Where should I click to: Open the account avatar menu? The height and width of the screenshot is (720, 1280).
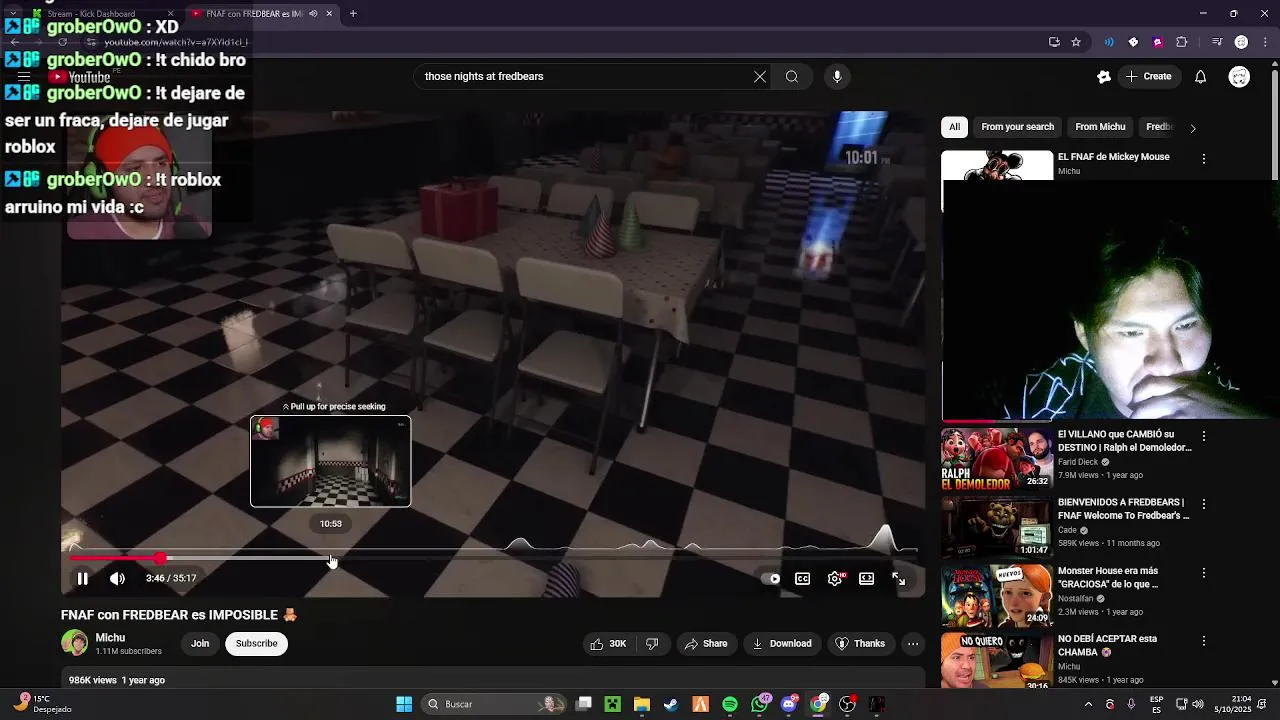1239,76
